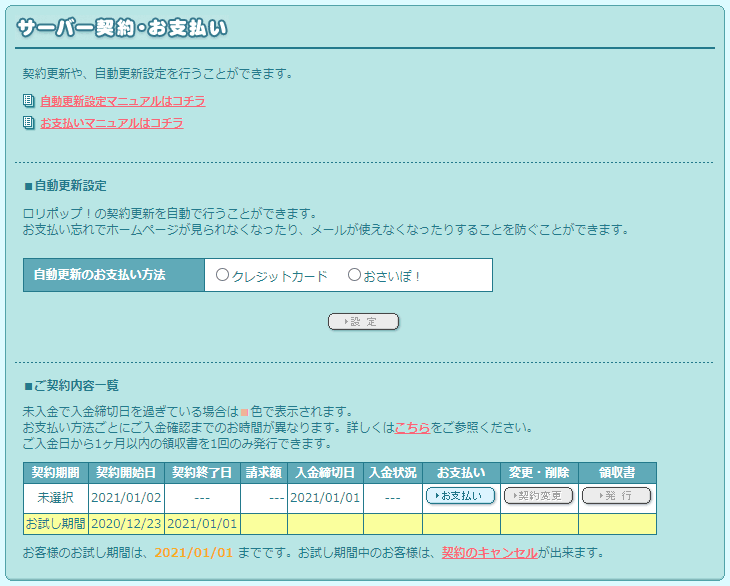Select クレジットカード radio button
This screenshot has height=586, width=730.
222,275
